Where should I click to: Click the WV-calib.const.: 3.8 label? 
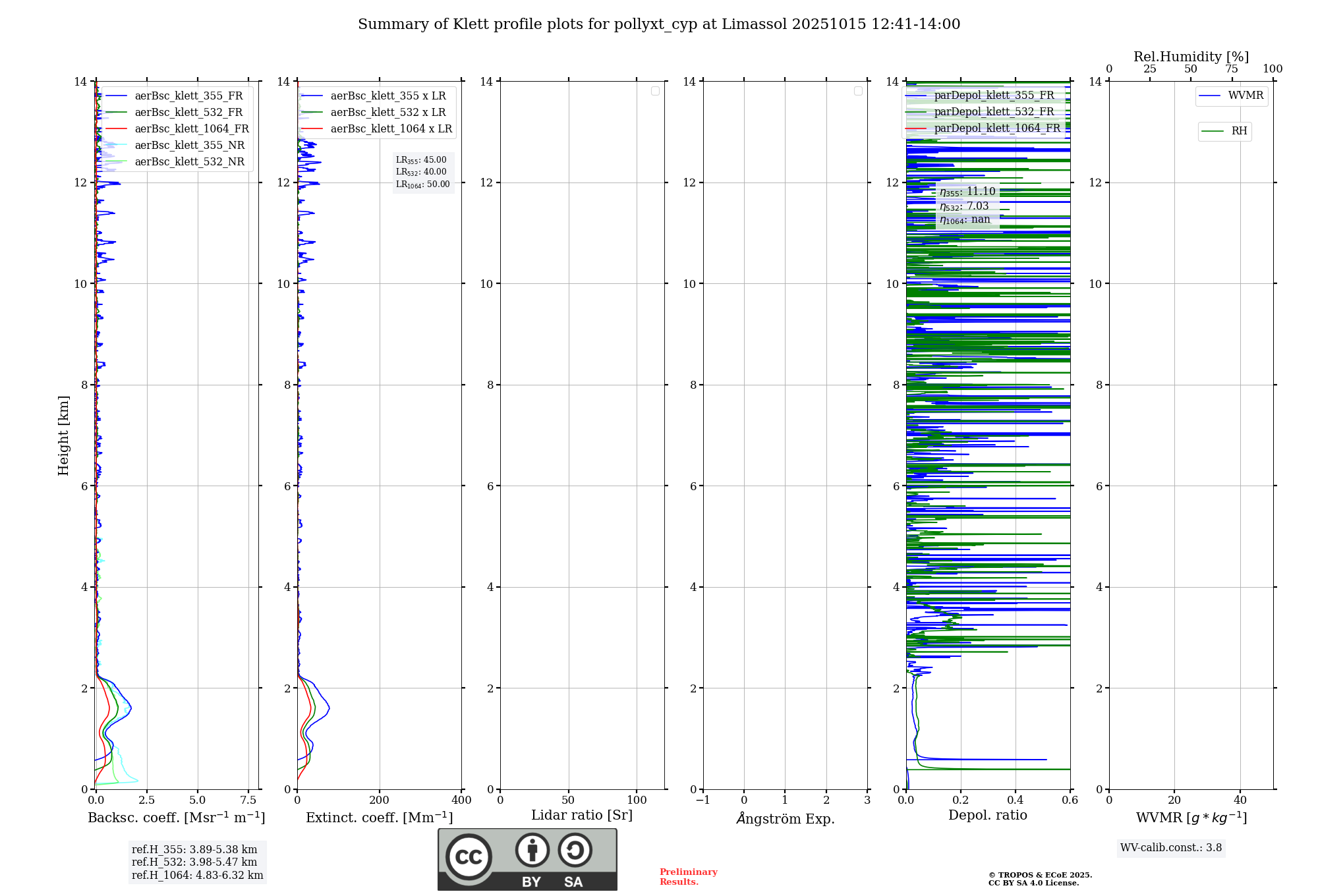(1170, 847)
